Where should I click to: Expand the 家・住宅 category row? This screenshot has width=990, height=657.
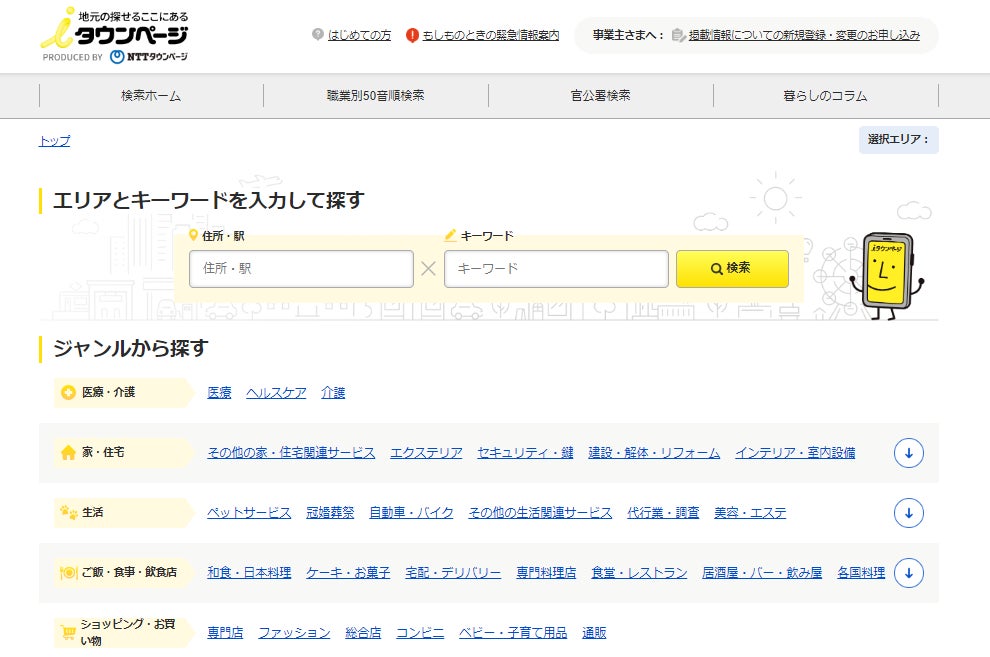tap(909, 453)
